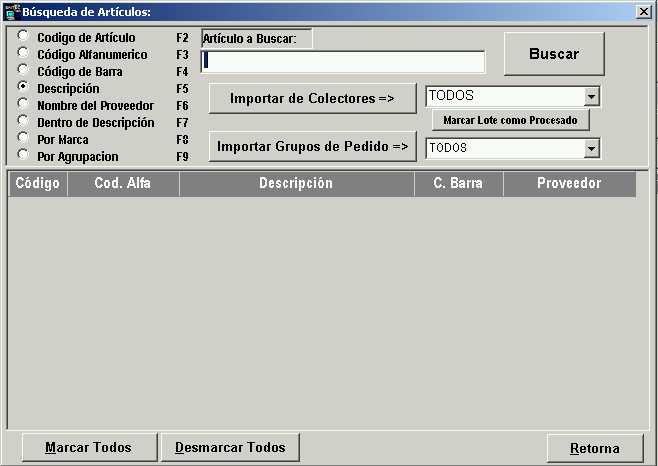Click the Proveedor column header

point(568,184)
